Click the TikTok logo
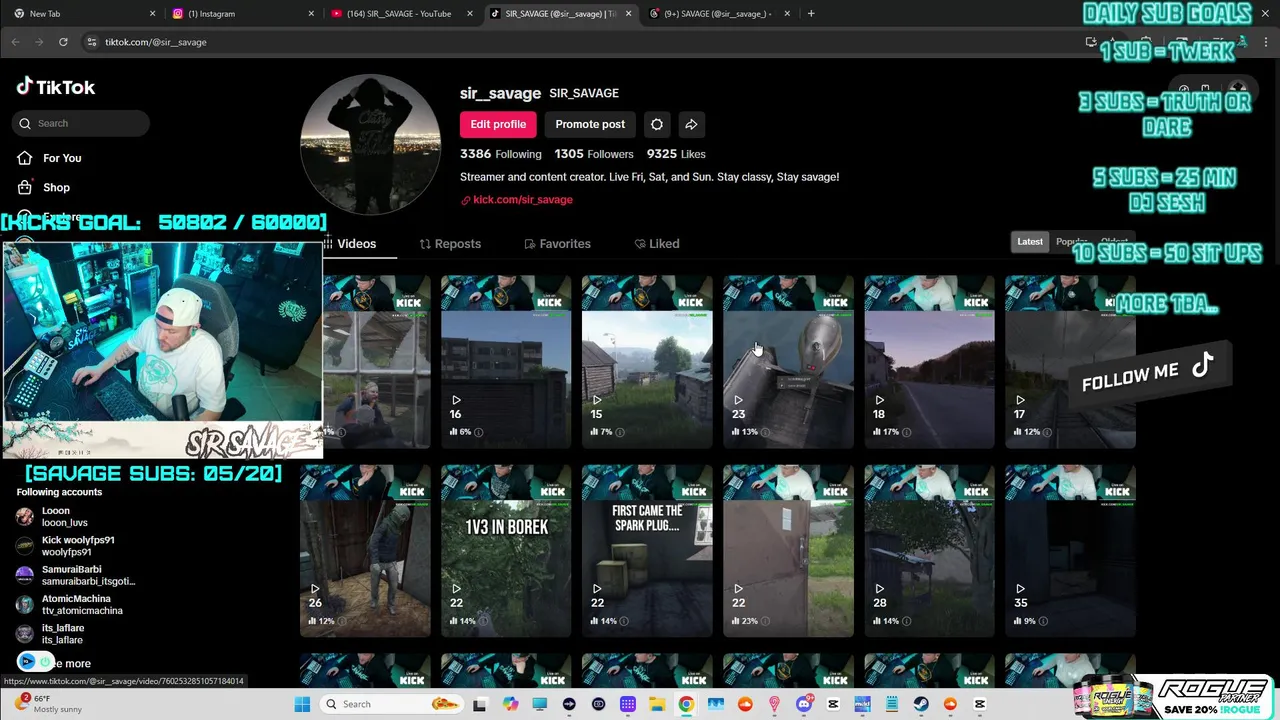Screen dimensions: 1280x720 click(x=56, y=87)
